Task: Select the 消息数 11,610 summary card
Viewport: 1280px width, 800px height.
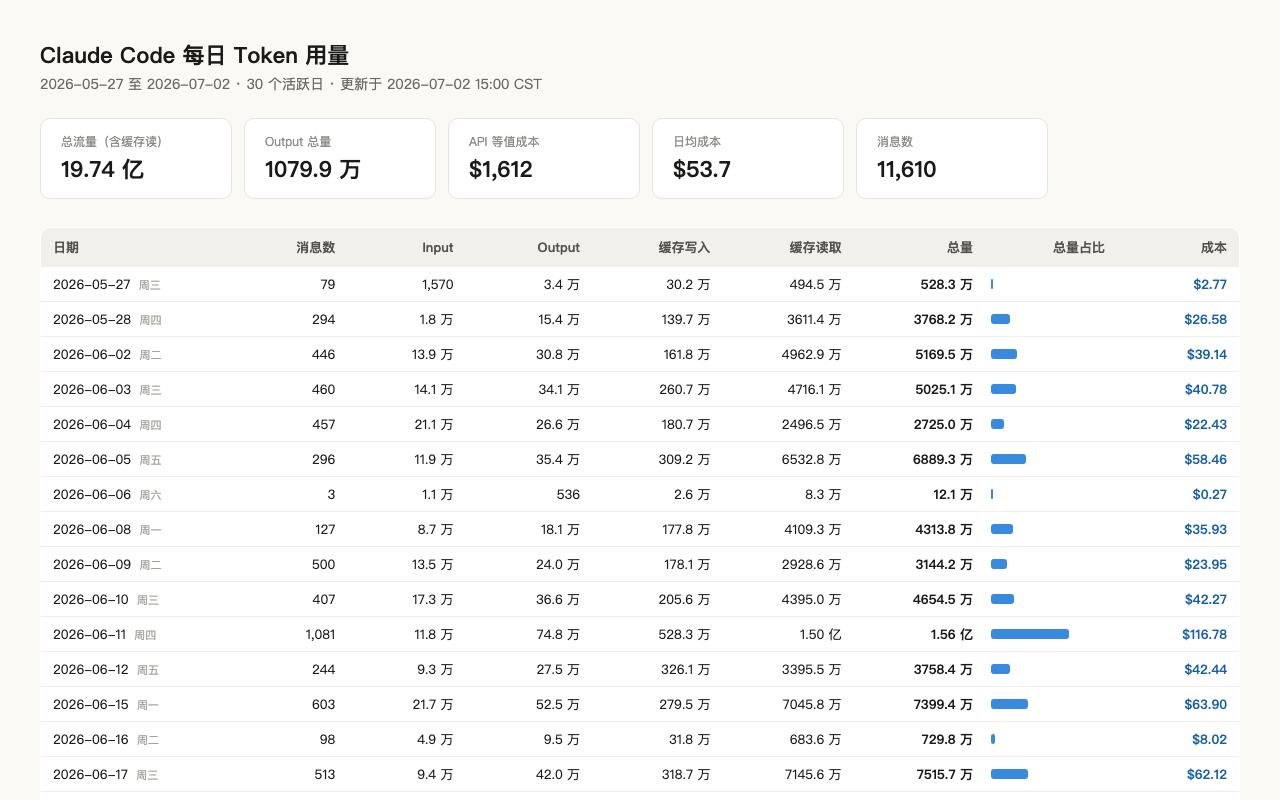Action: pos(952,158)
